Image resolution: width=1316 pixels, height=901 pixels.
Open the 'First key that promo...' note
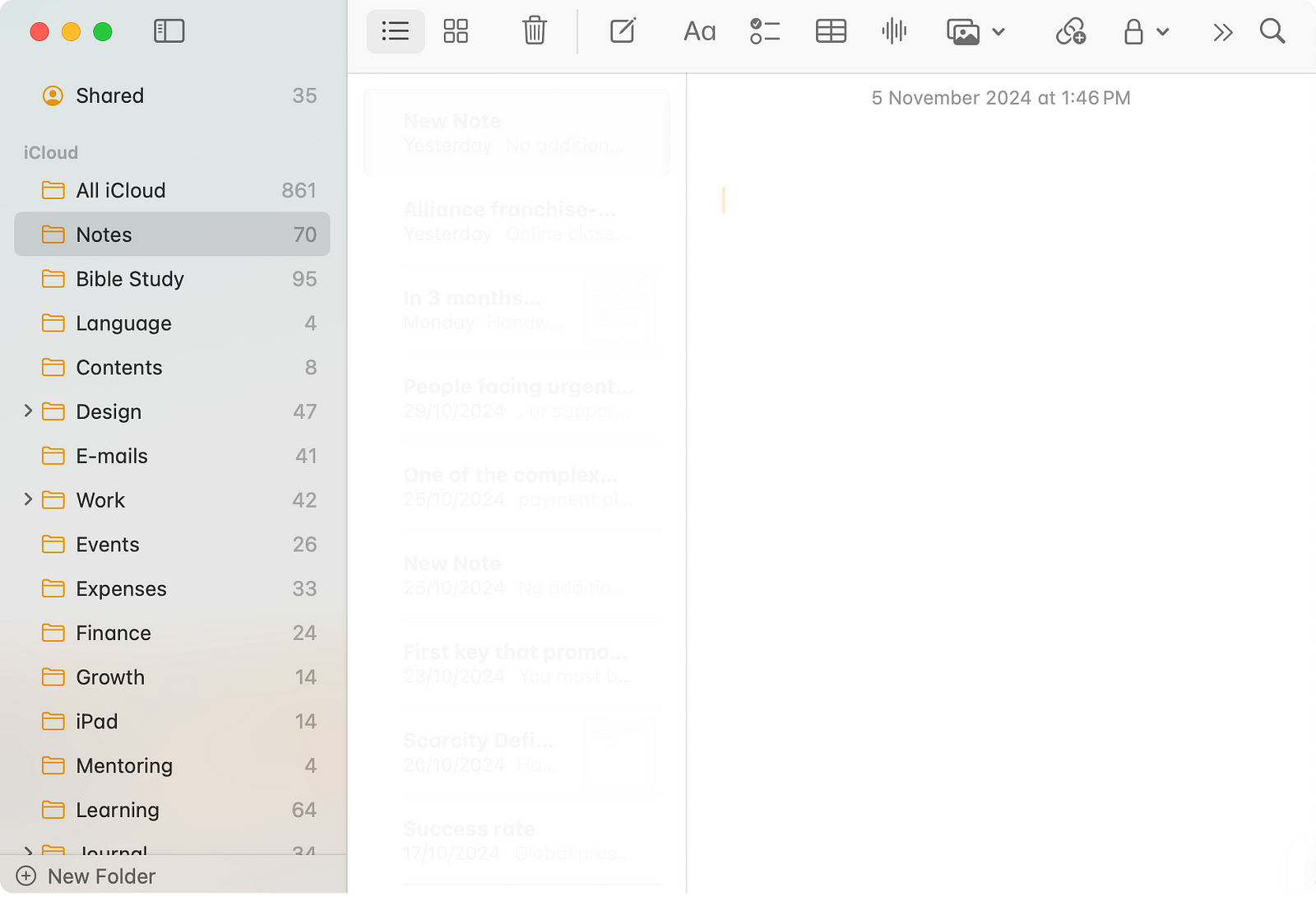[x=517, y=664]
